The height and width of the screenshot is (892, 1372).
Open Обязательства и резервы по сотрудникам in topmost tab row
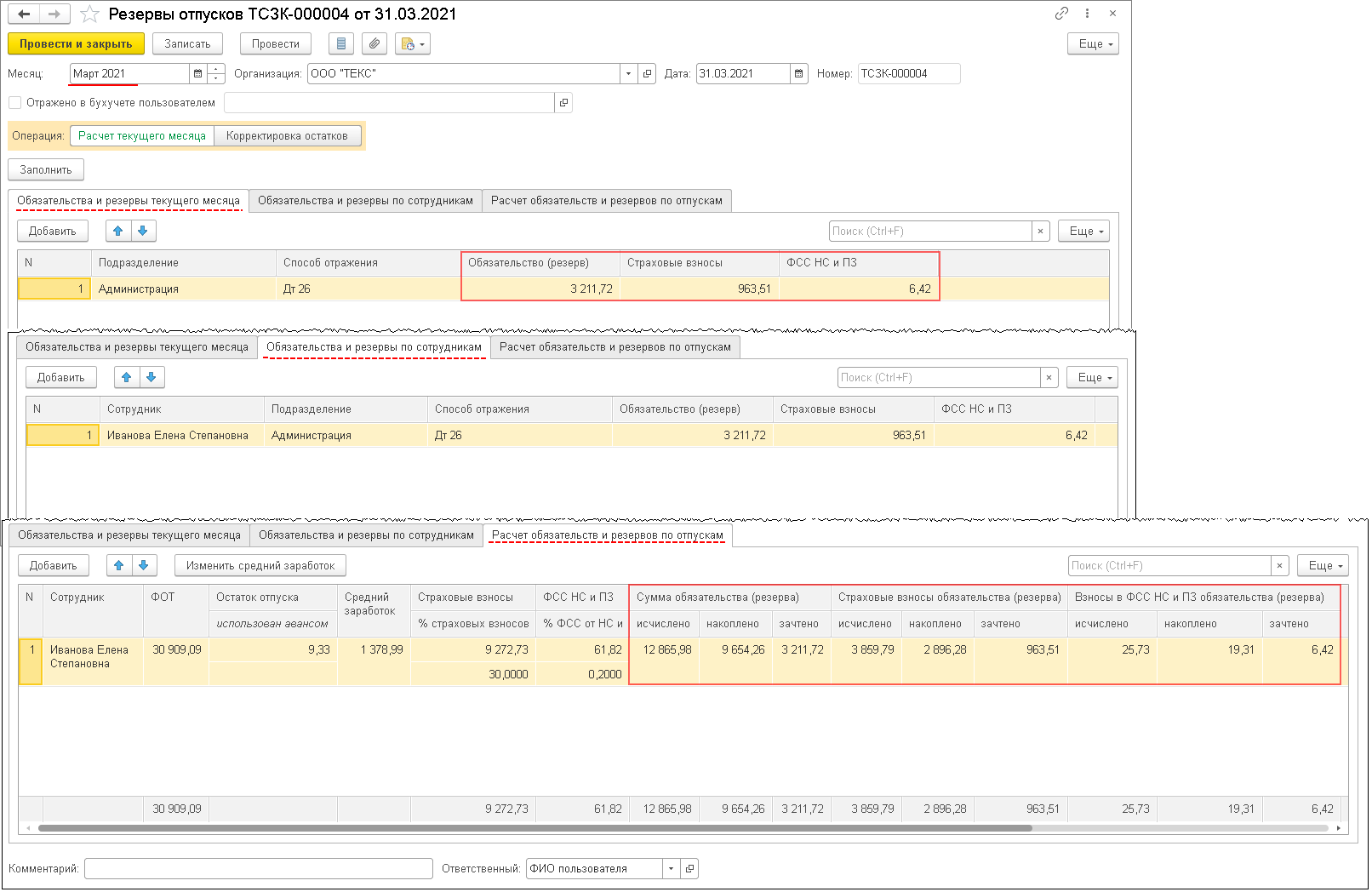click(365, 201)
